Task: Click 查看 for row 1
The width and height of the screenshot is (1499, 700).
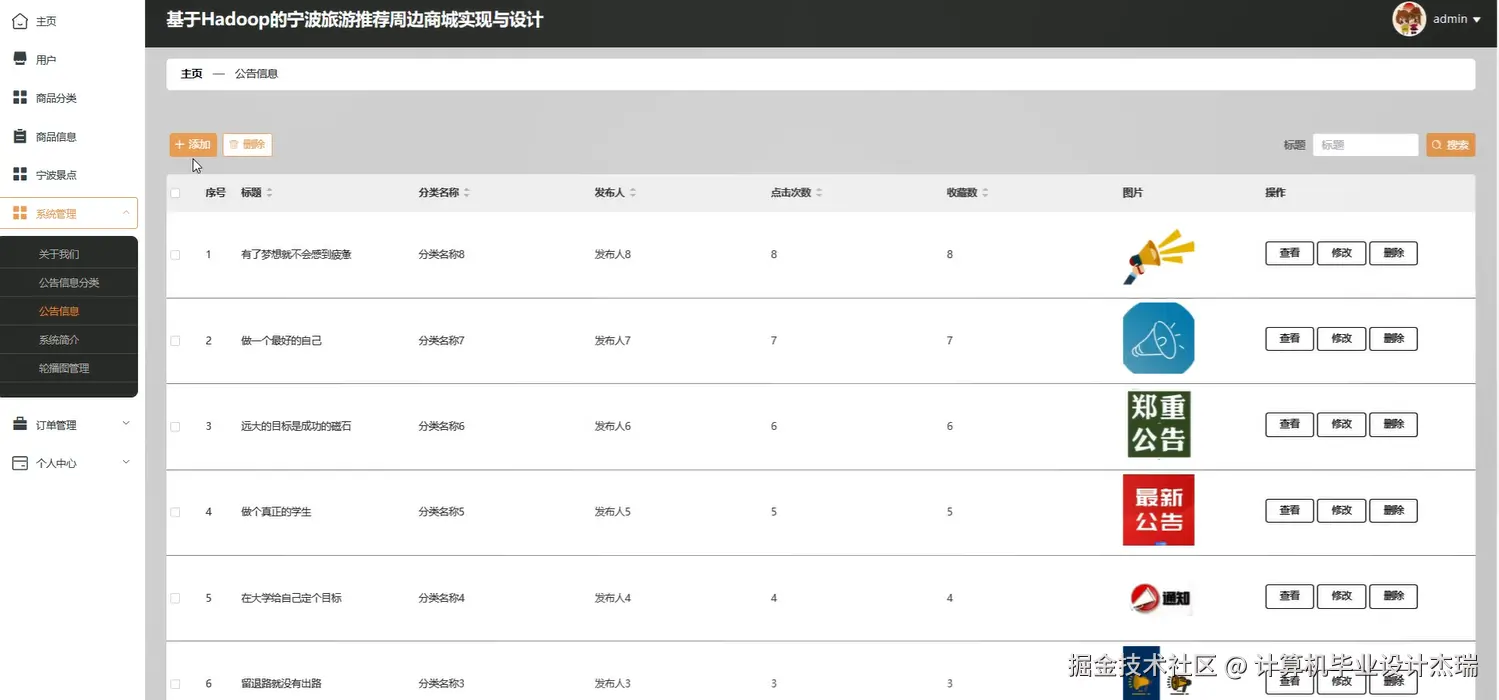Action: [1289, 253]
